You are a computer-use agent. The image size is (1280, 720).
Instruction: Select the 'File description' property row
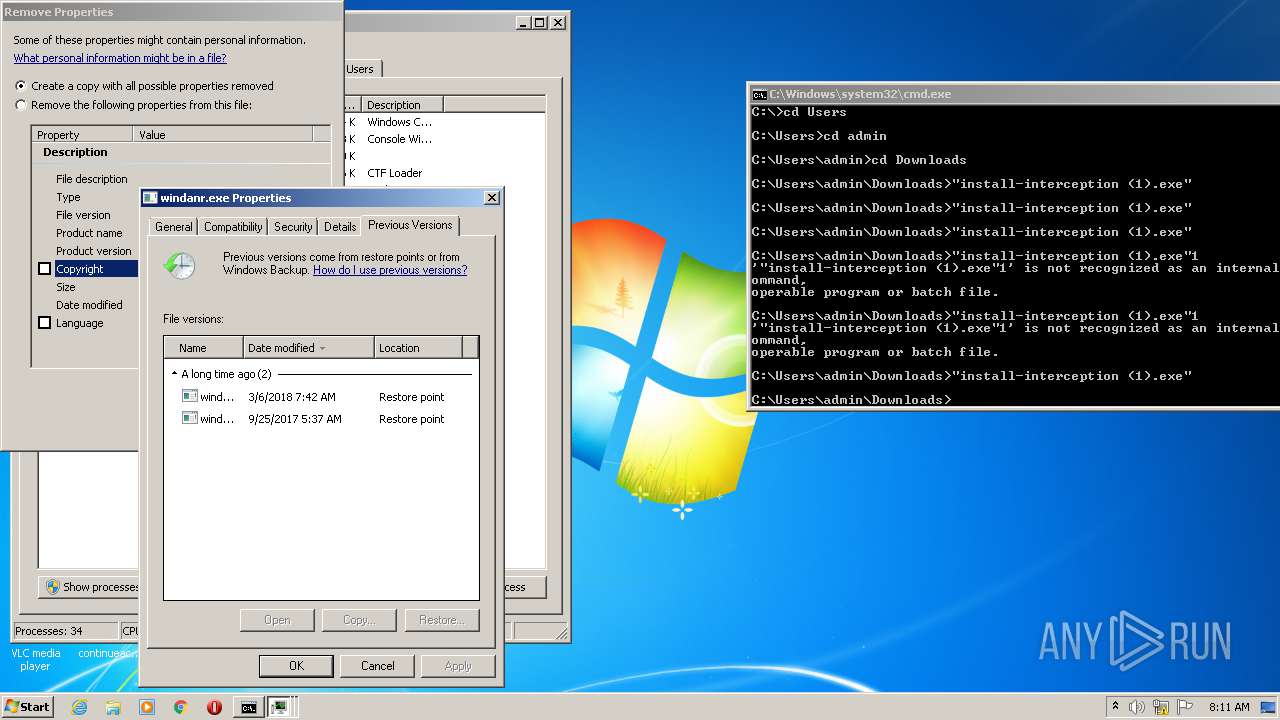tap(92, 179)
